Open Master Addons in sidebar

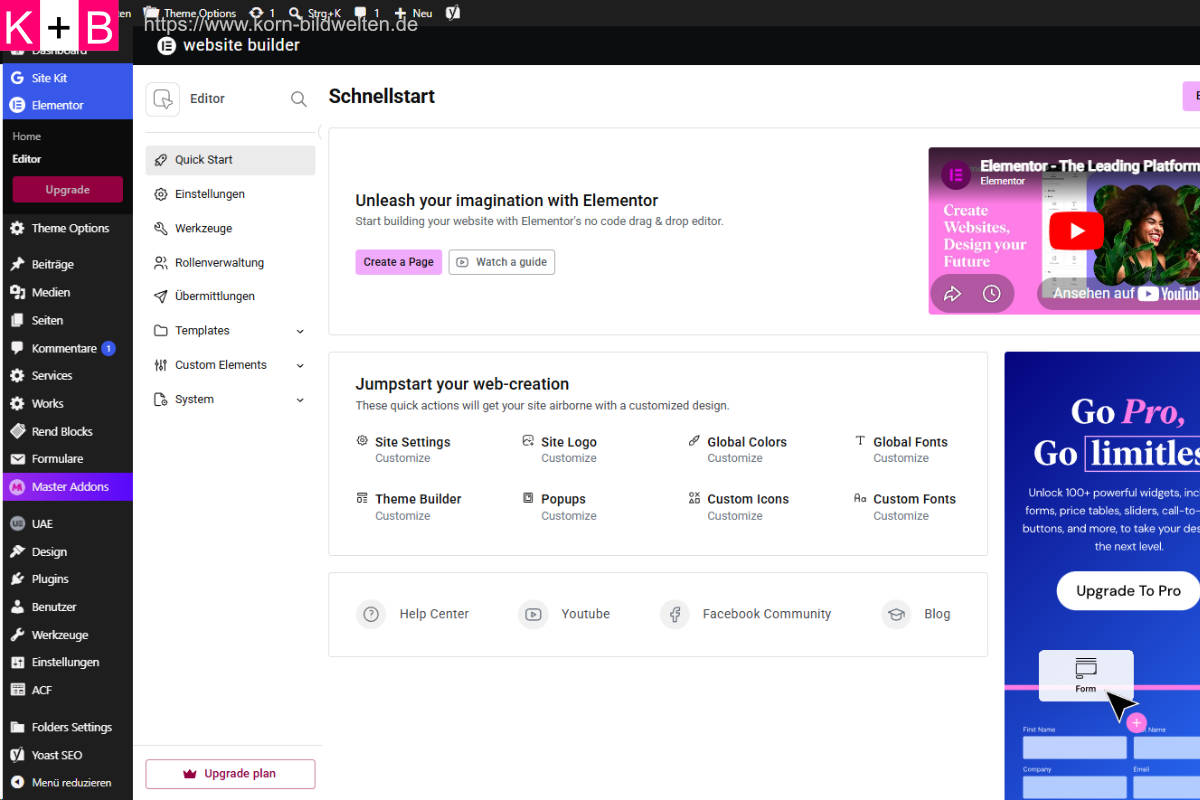[66, 487]
